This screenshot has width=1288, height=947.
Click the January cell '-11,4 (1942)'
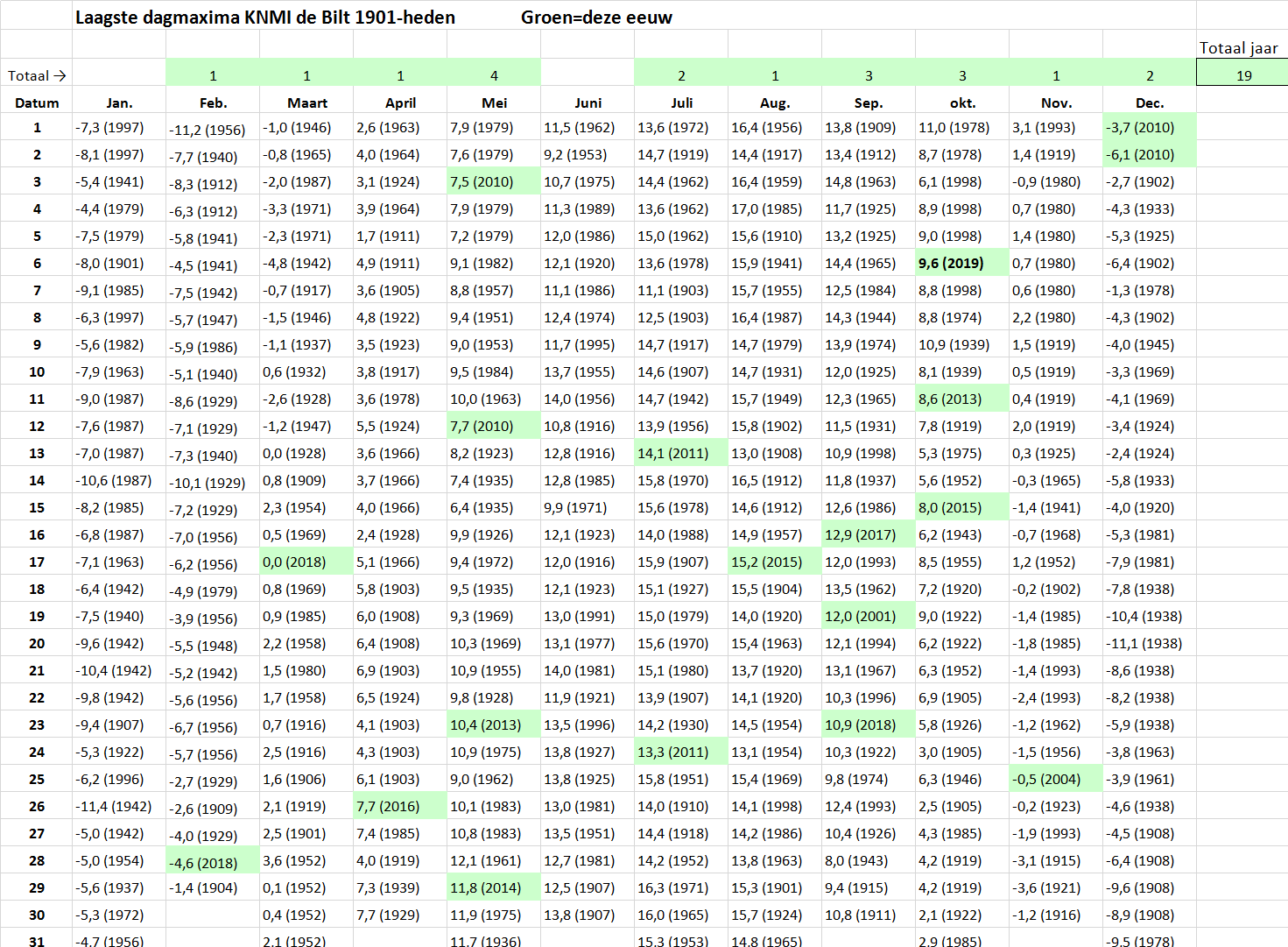point(119,806)
